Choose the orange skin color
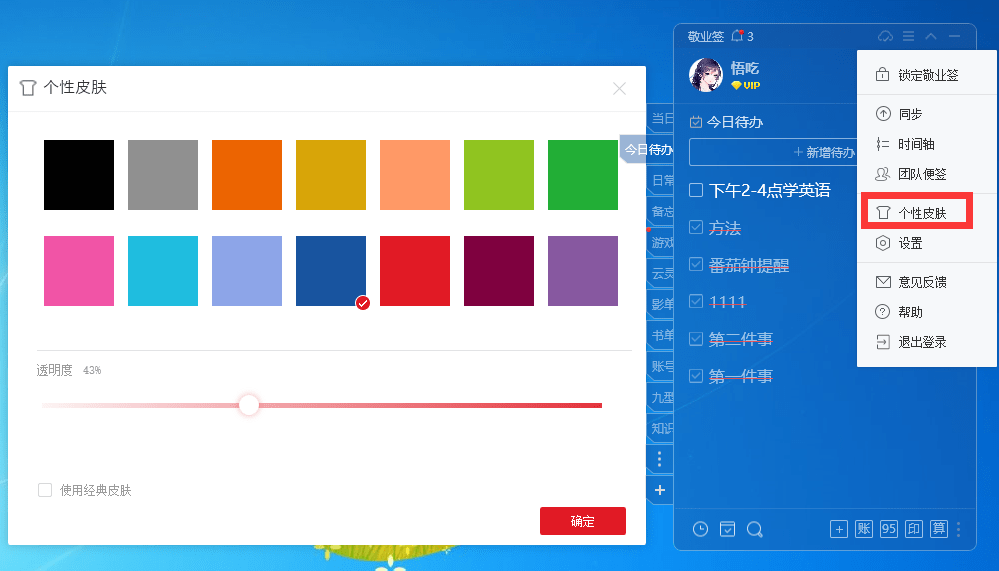This screenshot has width=999, height=571. pos(247,175)
